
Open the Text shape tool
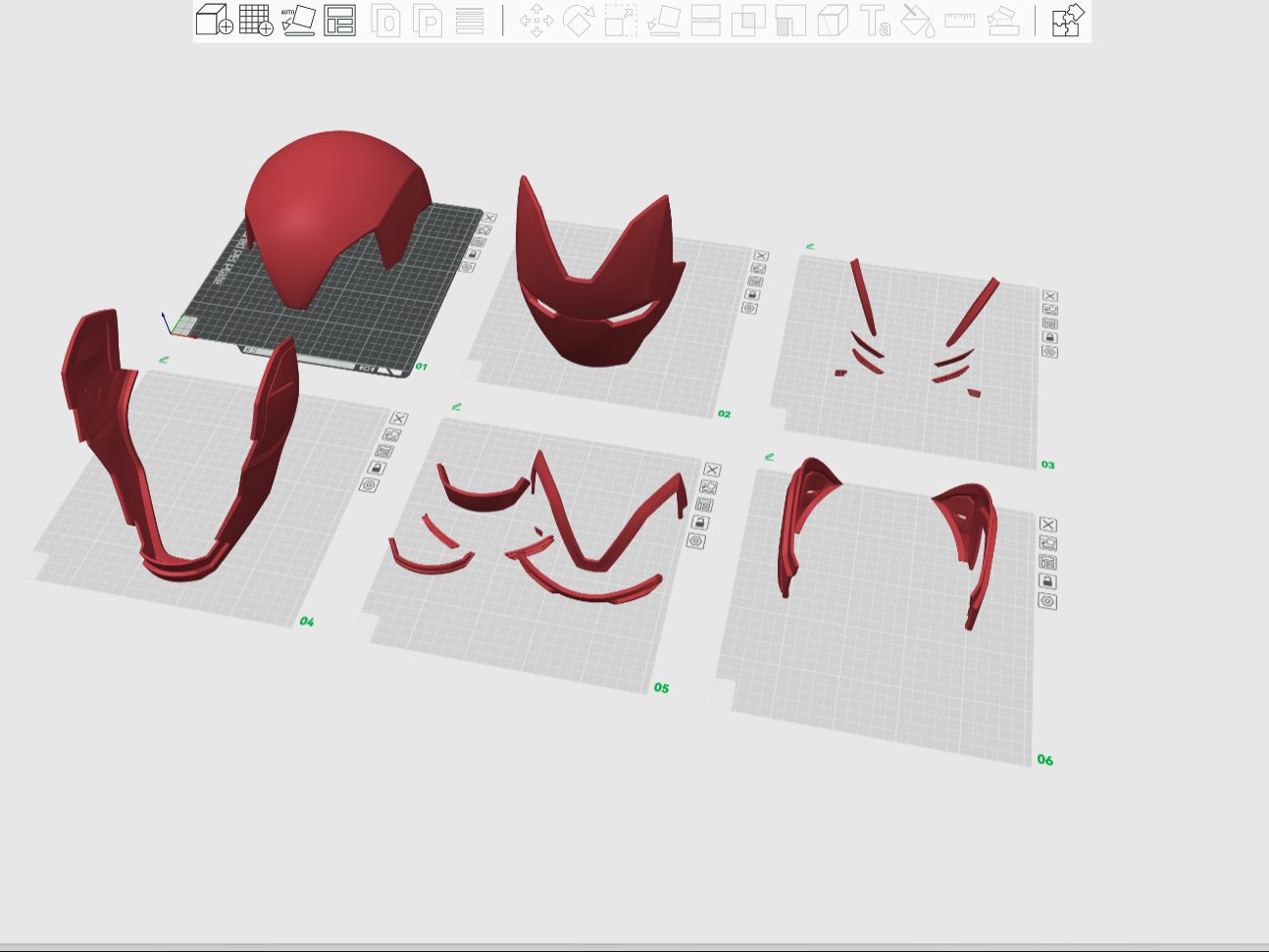tap(875, 21)
